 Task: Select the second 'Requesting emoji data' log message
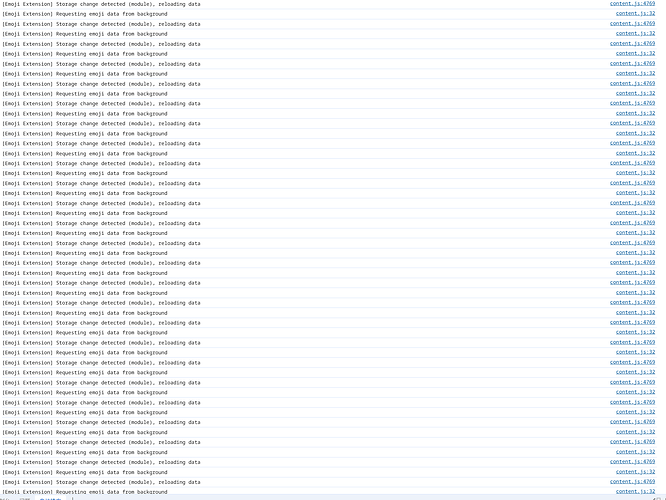point(85,34)
